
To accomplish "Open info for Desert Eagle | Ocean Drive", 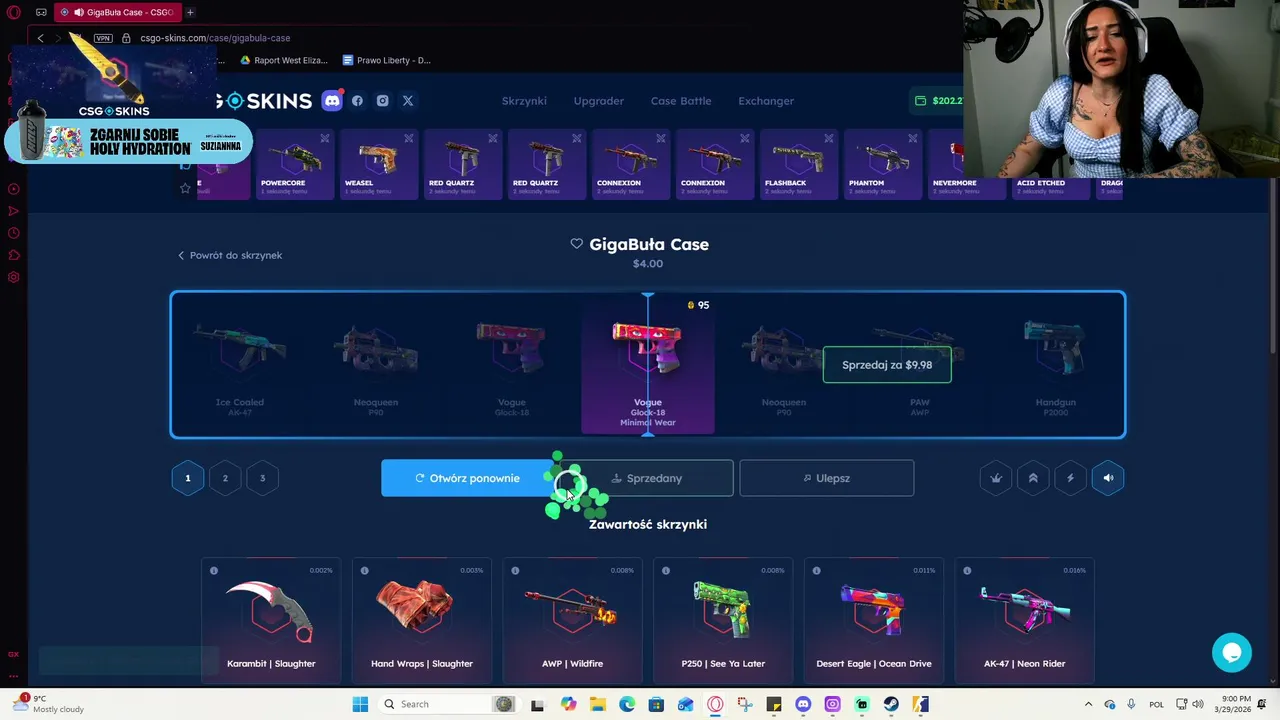I will (817, 571).
